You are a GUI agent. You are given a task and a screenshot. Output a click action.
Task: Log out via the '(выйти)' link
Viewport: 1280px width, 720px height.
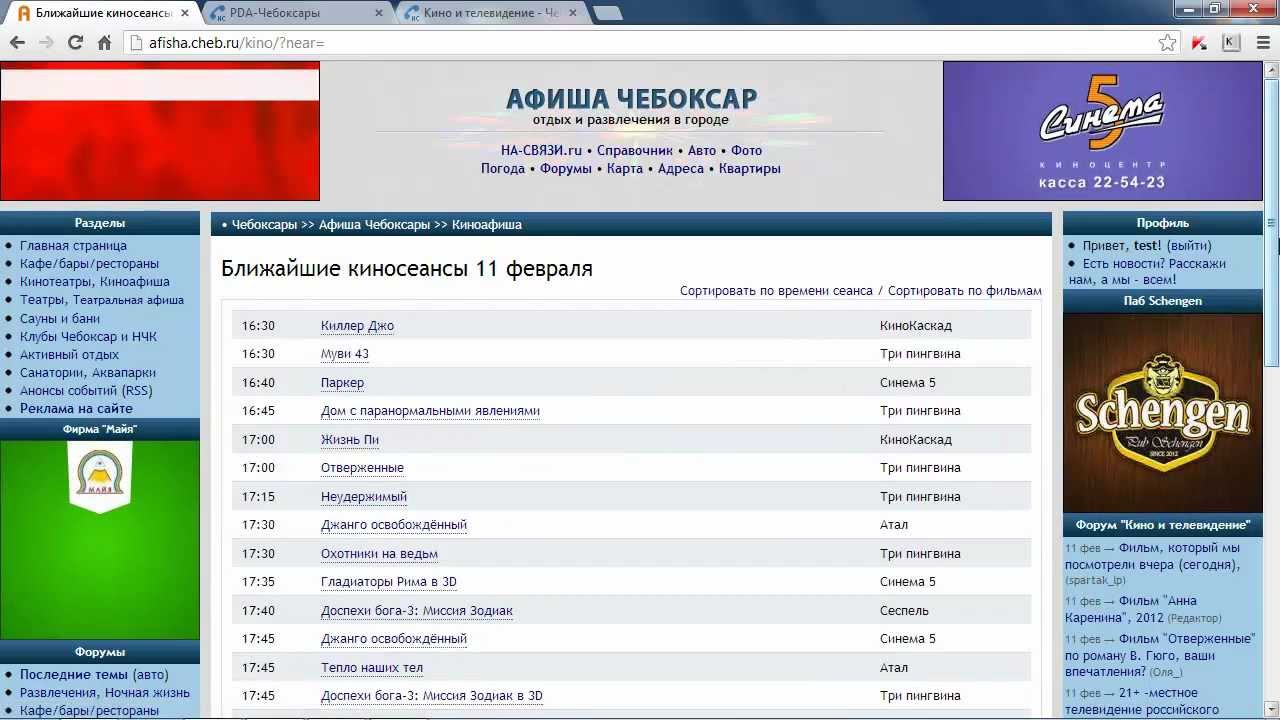1188,246
